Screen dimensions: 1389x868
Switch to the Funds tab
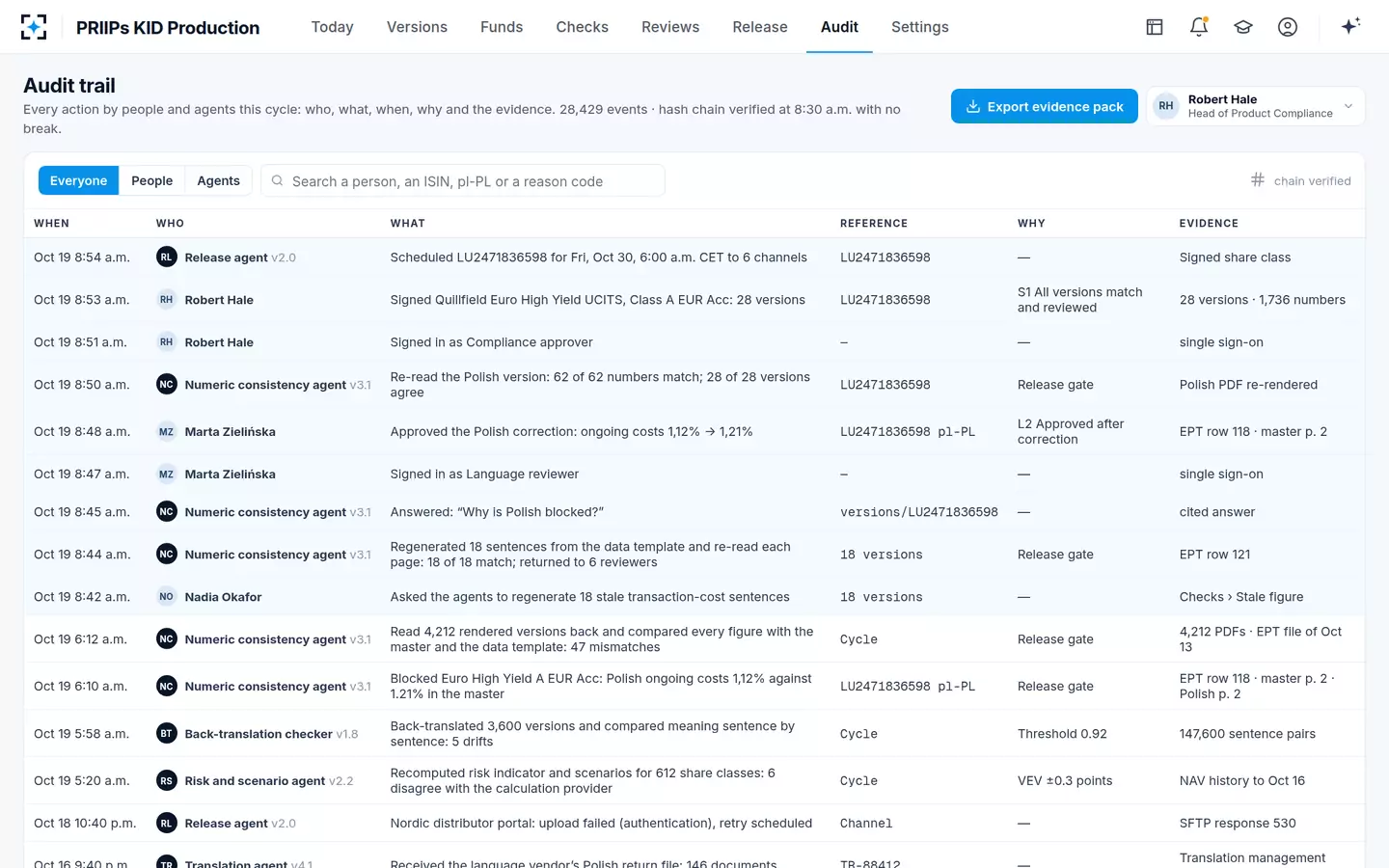click(x=502, y=27)
